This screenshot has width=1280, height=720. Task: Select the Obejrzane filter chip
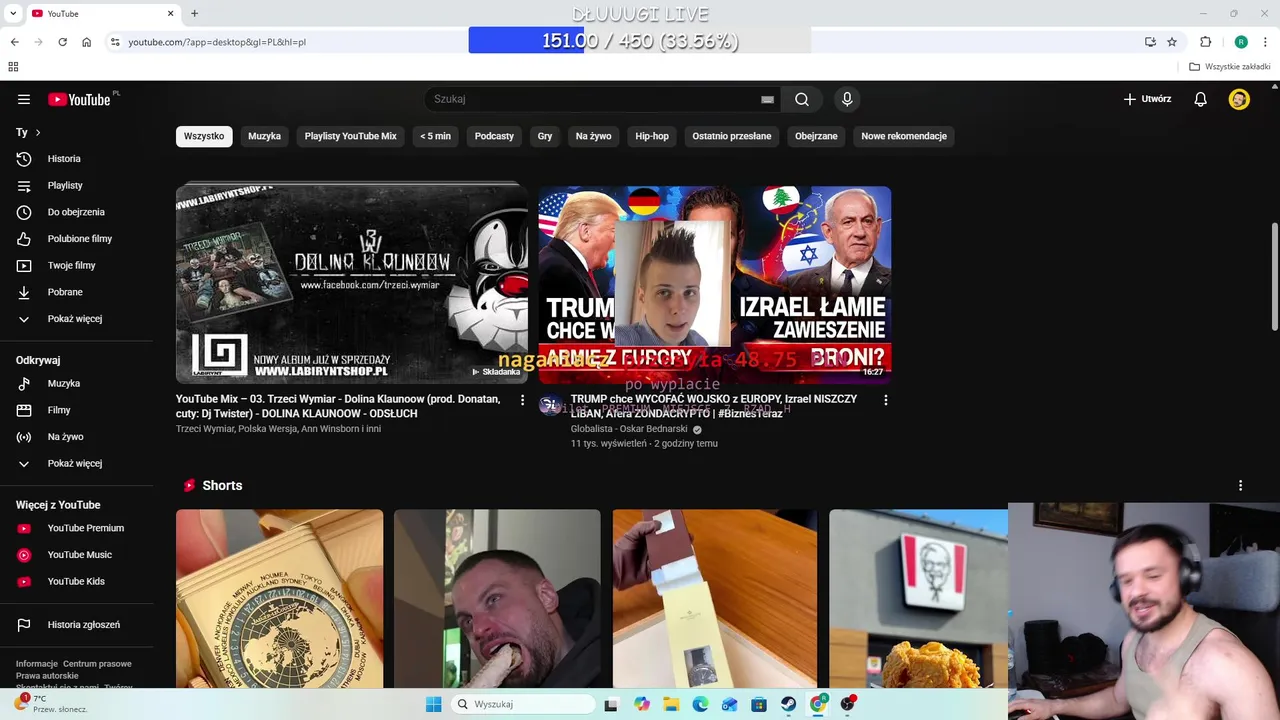point(816,136)
